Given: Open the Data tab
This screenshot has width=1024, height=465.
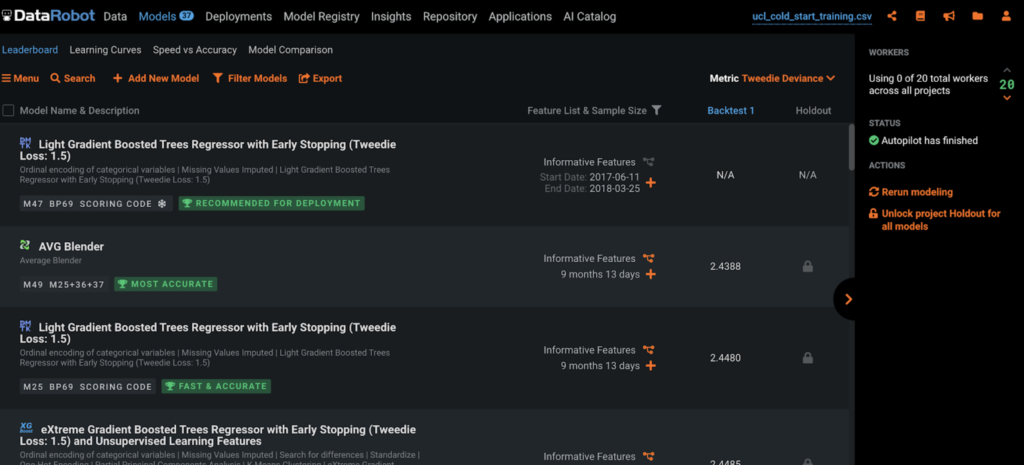Looking at the screenshot, I should point(115,16).
